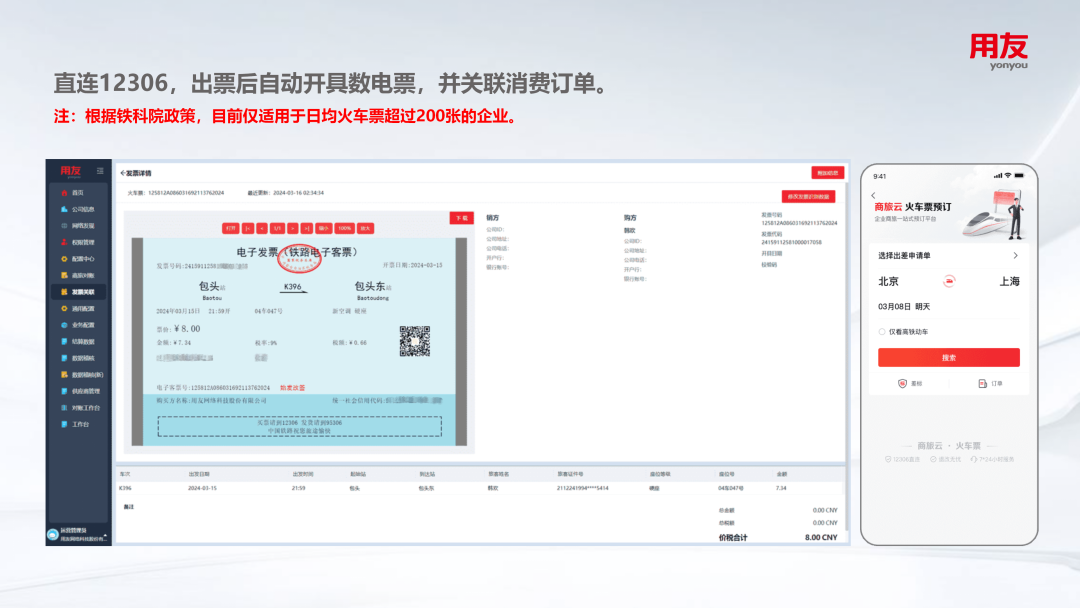
Task: Open the 工作台 sidebar item
Action: point(75,424)
